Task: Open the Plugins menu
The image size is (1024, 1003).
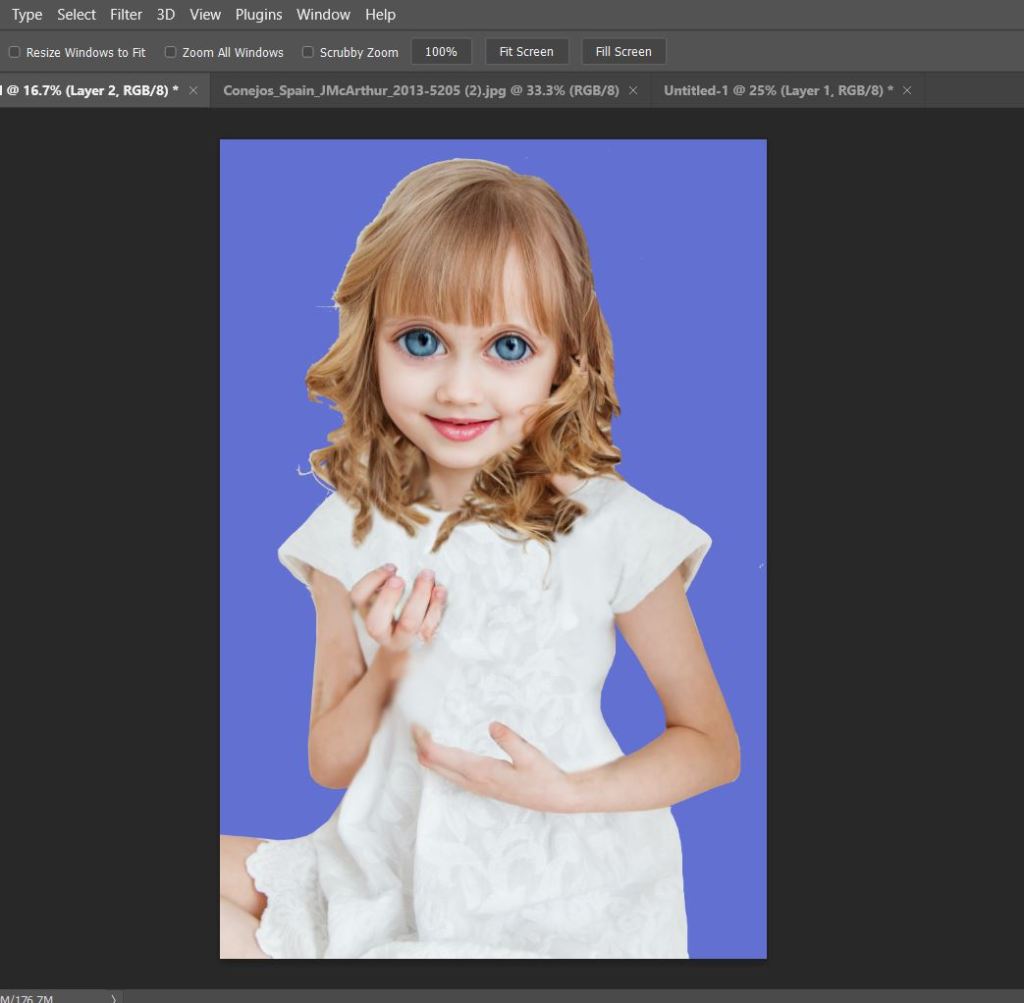Action: coord(259,15)
